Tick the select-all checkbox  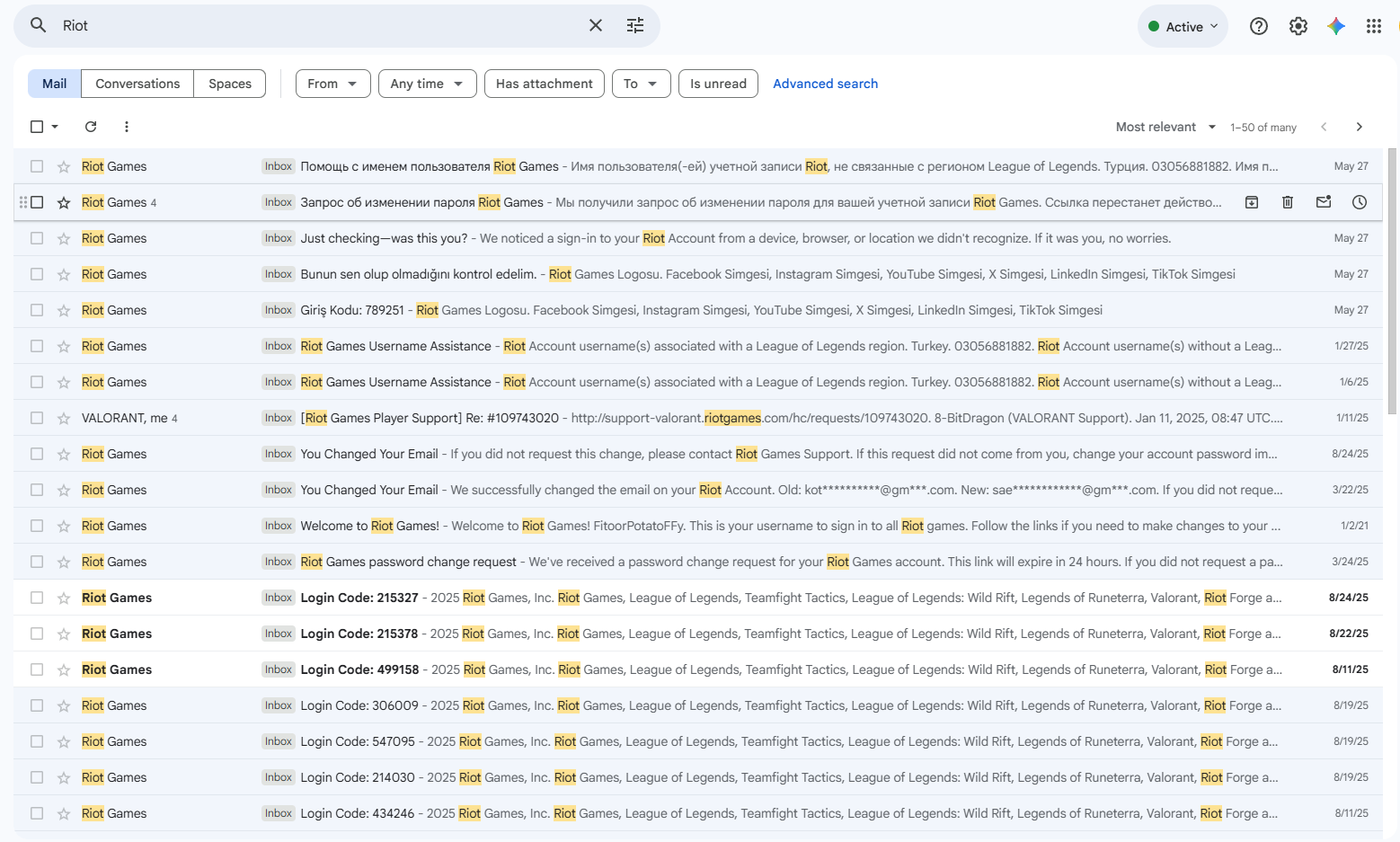pyautogui.click(x=37, y=127)
